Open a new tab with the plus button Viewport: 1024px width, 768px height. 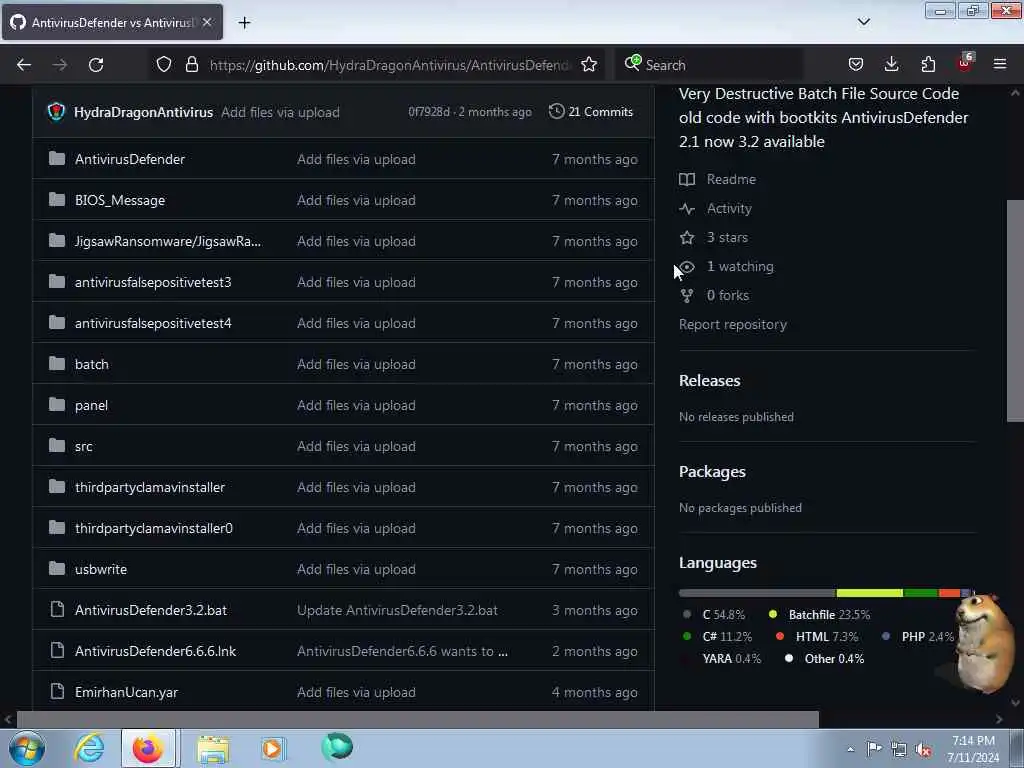[244, 22]
